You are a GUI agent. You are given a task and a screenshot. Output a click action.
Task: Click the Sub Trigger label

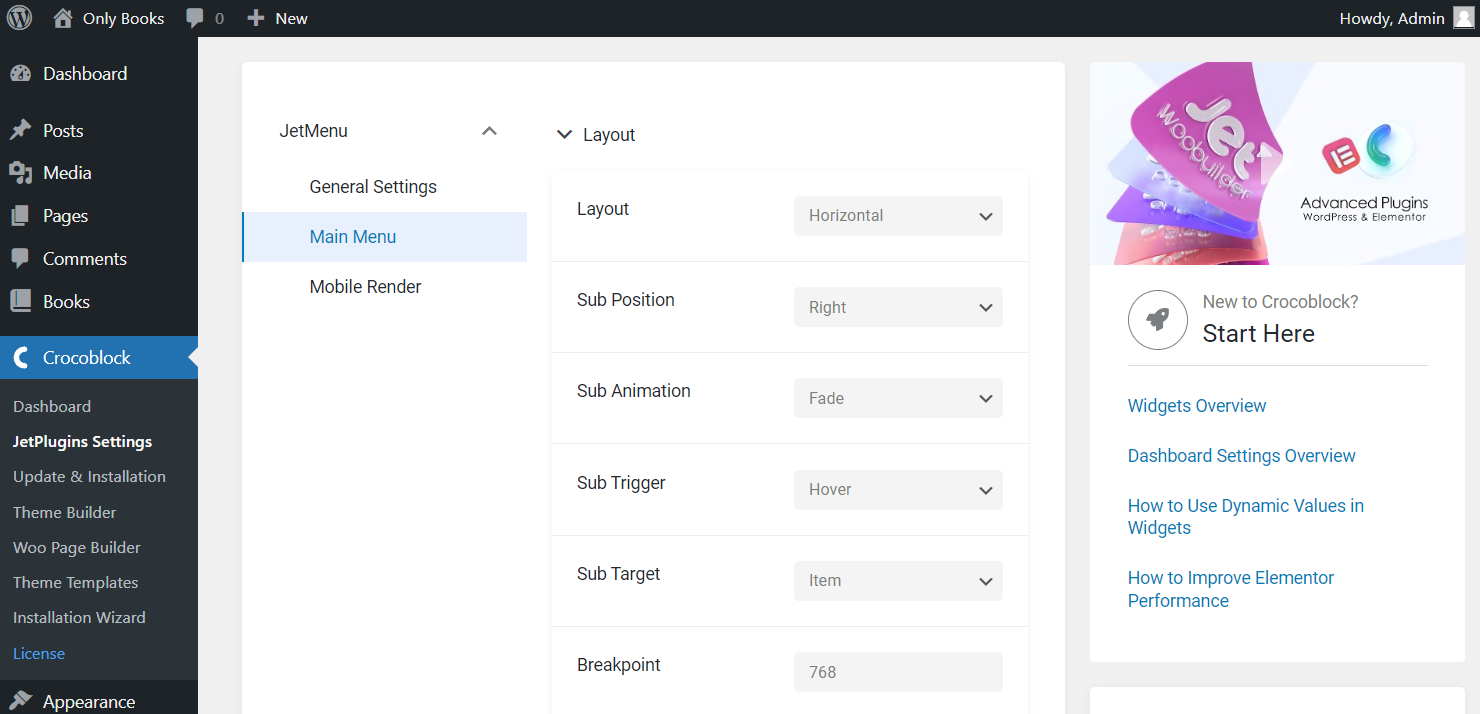pos(621,483)
